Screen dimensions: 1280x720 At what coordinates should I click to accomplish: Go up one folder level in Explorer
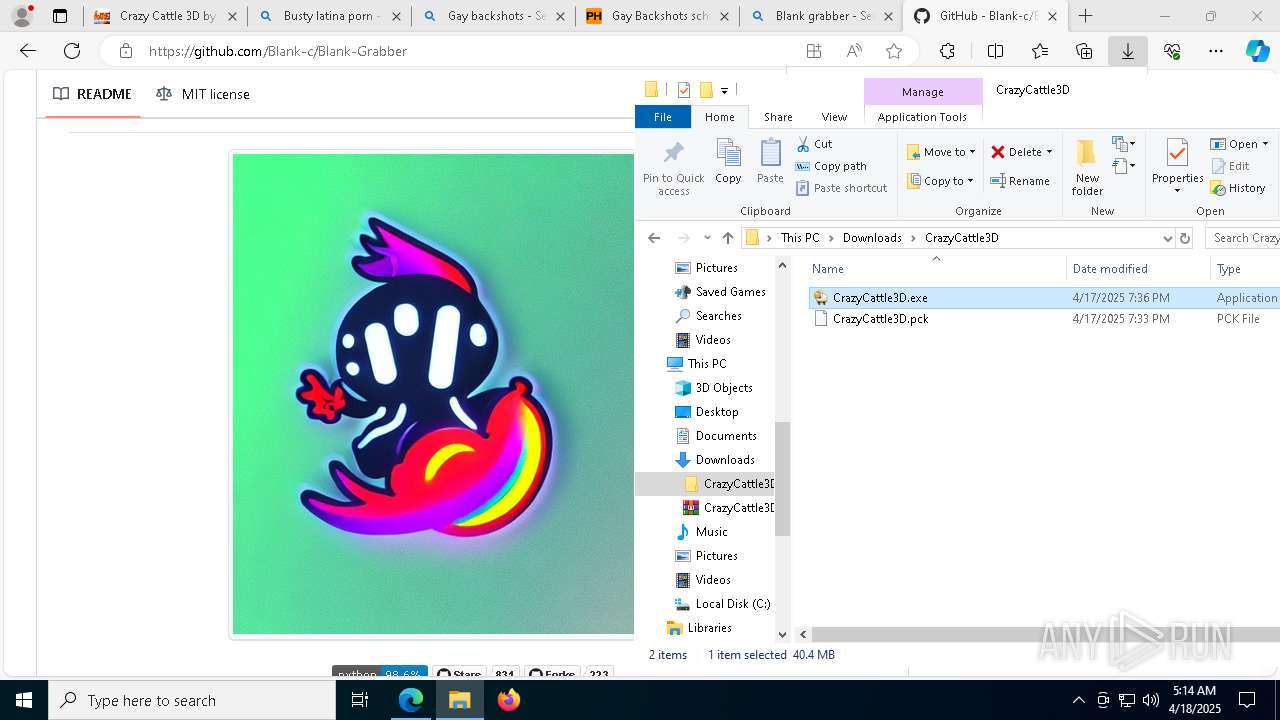pos(728,238)
